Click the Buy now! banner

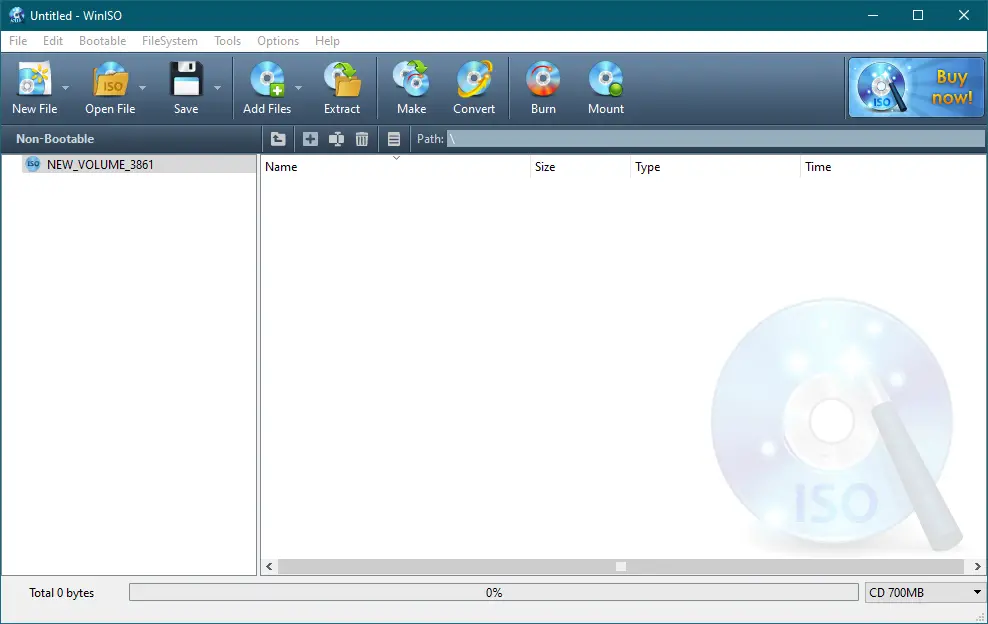click(x=916, y=88)
